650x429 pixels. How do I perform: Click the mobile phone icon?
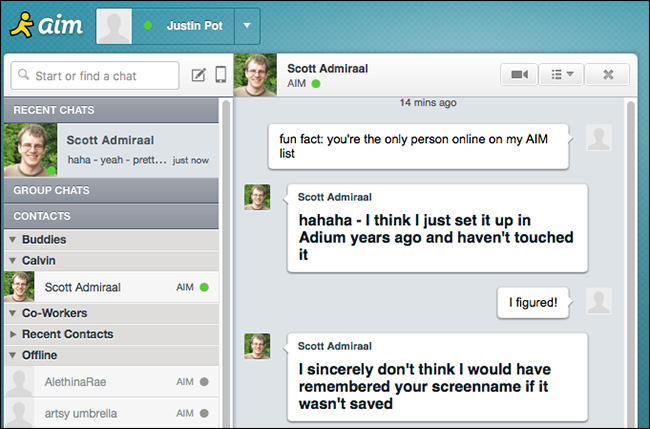[x=220, y=76]
